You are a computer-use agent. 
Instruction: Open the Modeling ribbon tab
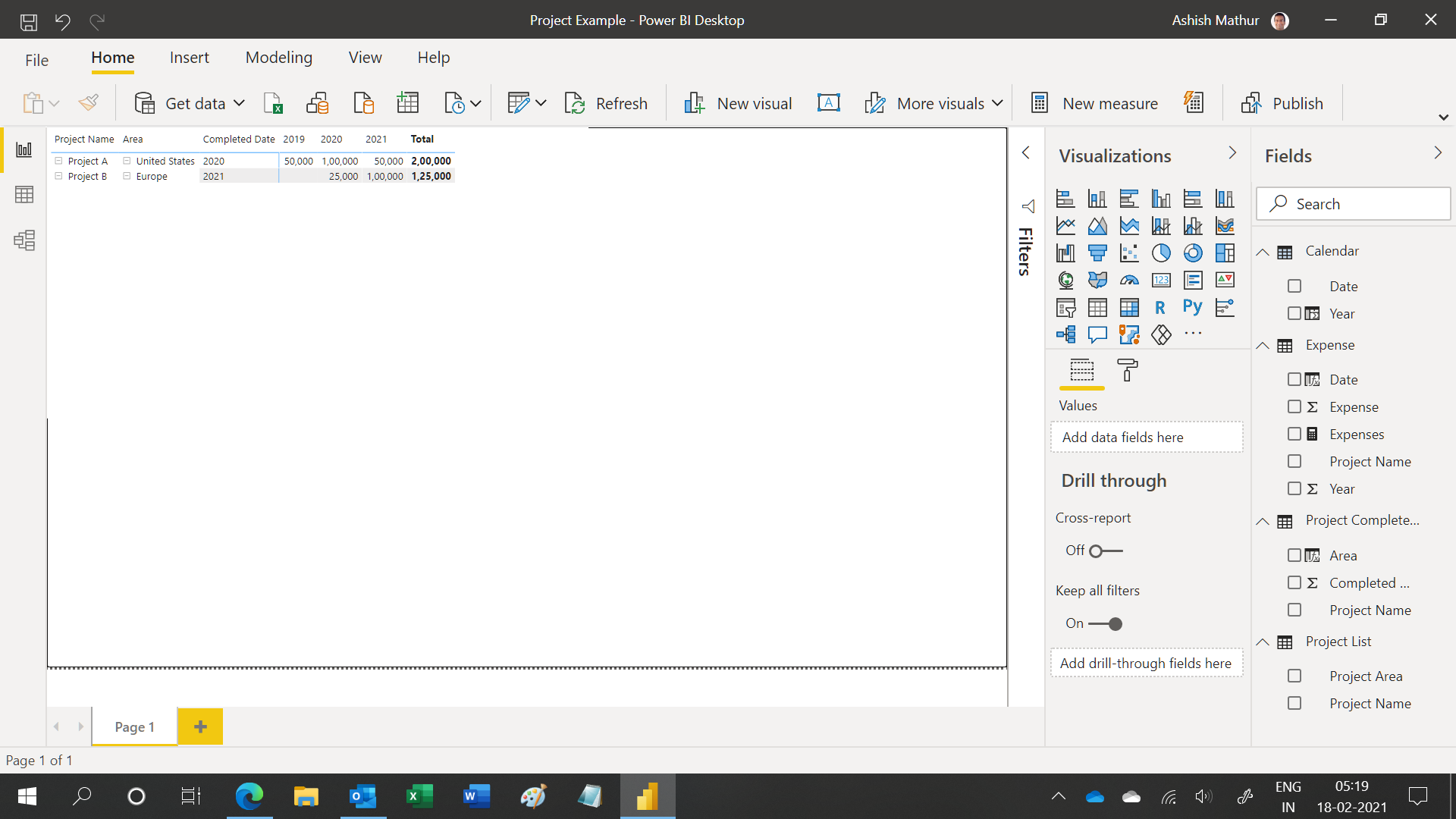tap(279, 58)
